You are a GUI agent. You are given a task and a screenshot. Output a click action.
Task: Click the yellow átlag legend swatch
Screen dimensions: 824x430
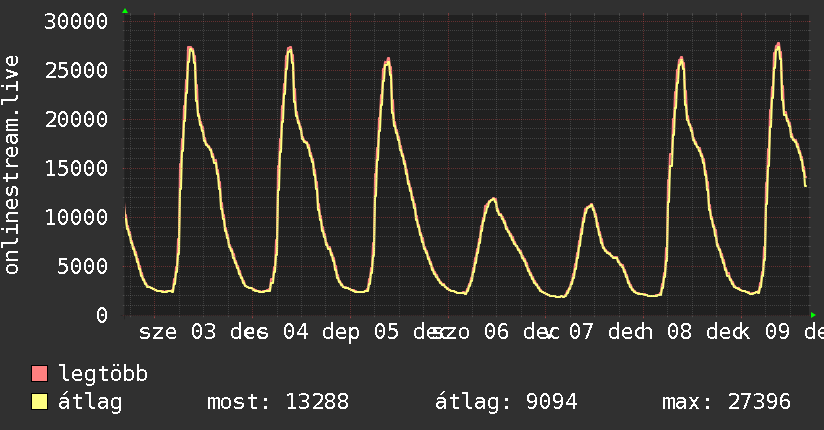tap(39, 402)
